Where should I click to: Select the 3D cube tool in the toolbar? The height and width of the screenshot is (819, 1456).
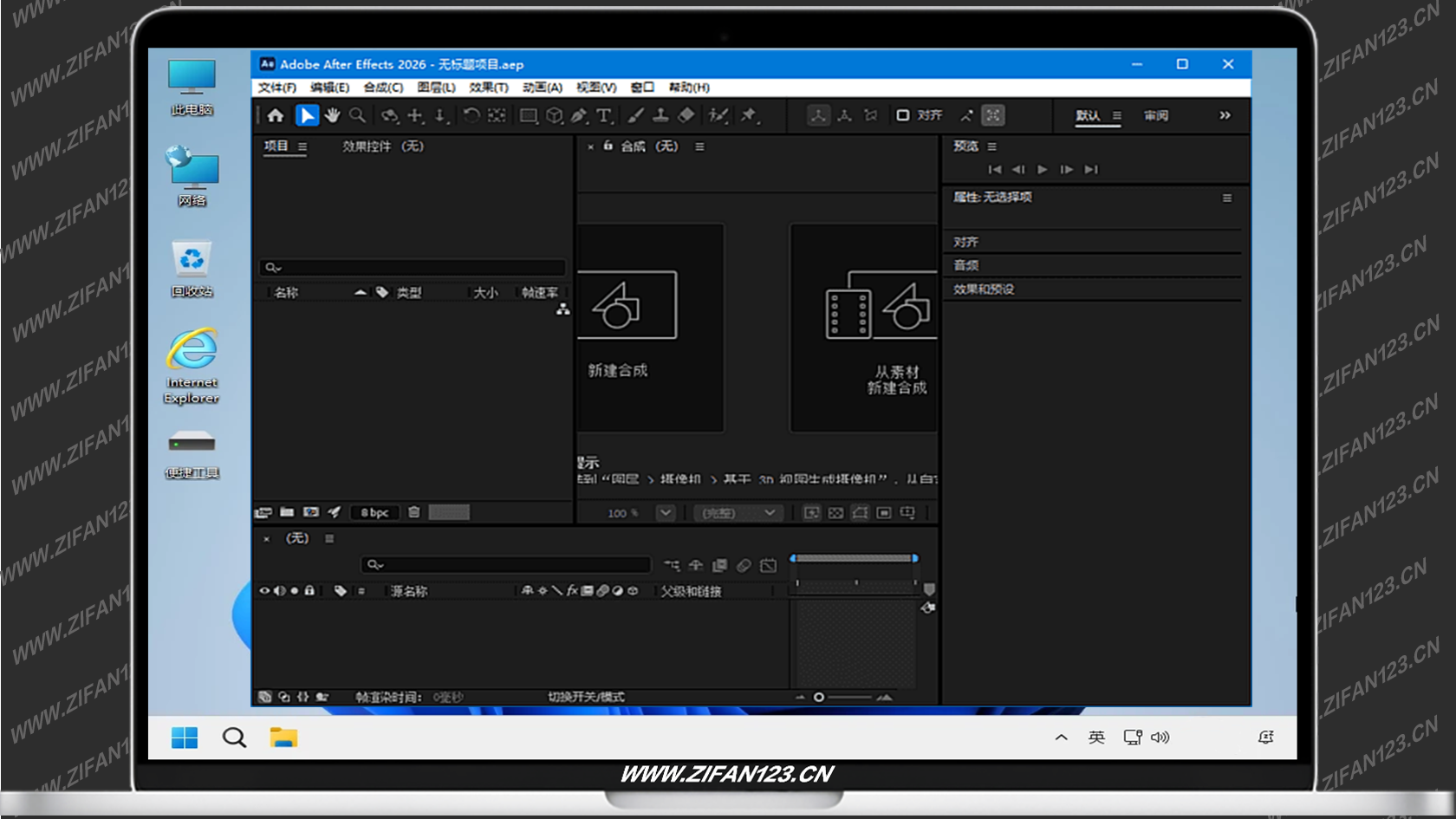[555, 115]
